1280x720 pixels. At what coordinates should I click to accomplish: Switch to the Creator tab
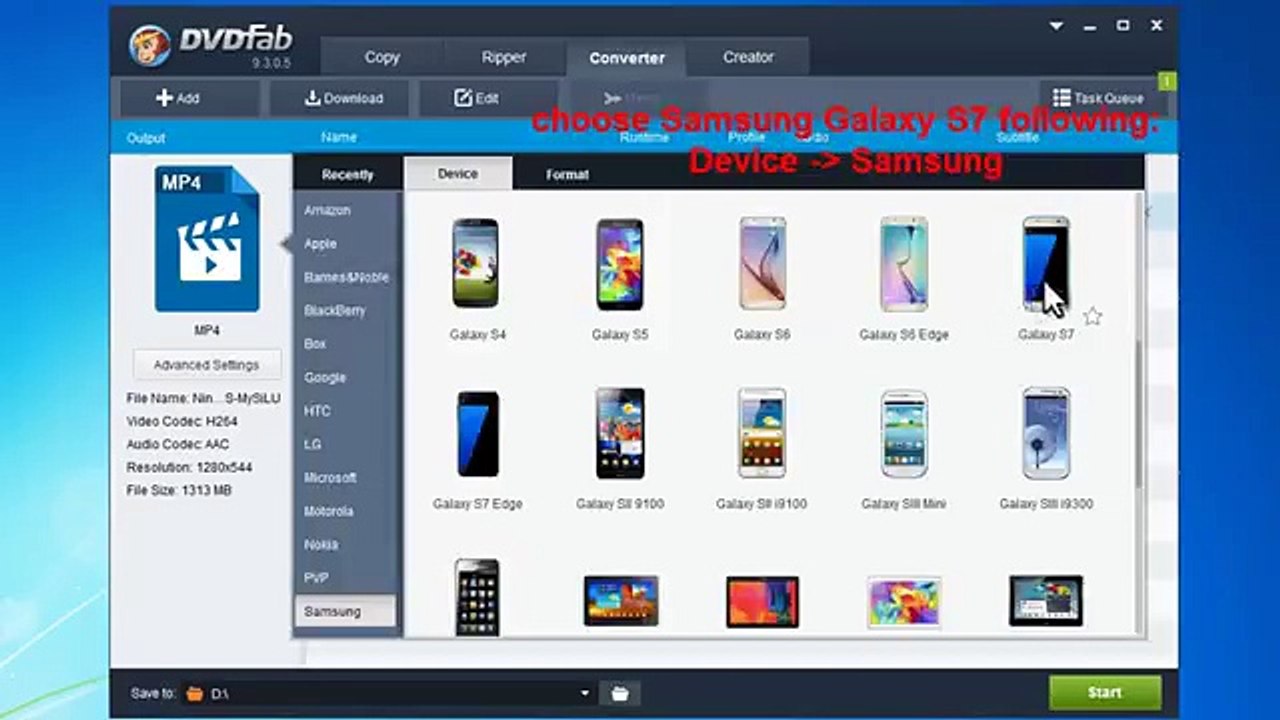pos(748,57)
